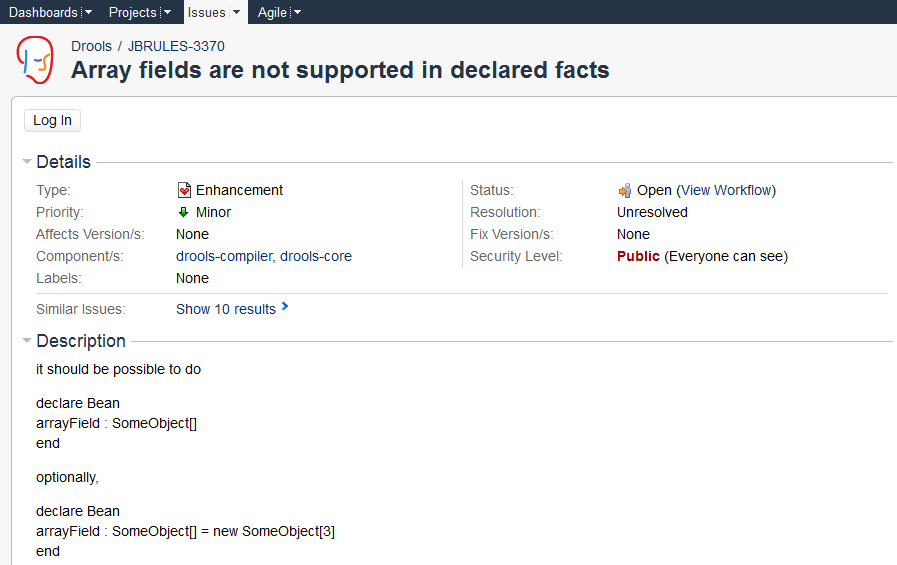Image resolution: width=897 pixels, height=565 pixels.
Task: Open the drools-core component link
Action: coord(316,256)
